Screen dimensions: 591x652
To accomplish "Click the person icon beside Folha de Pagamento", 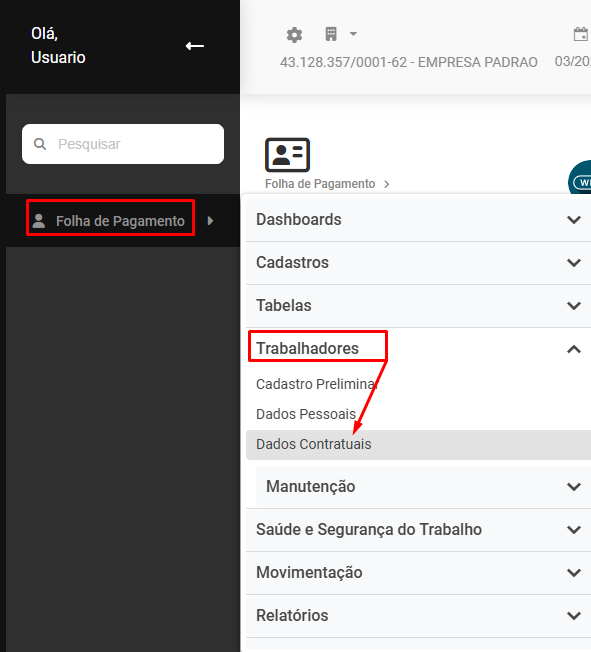I will pos(39,221).
